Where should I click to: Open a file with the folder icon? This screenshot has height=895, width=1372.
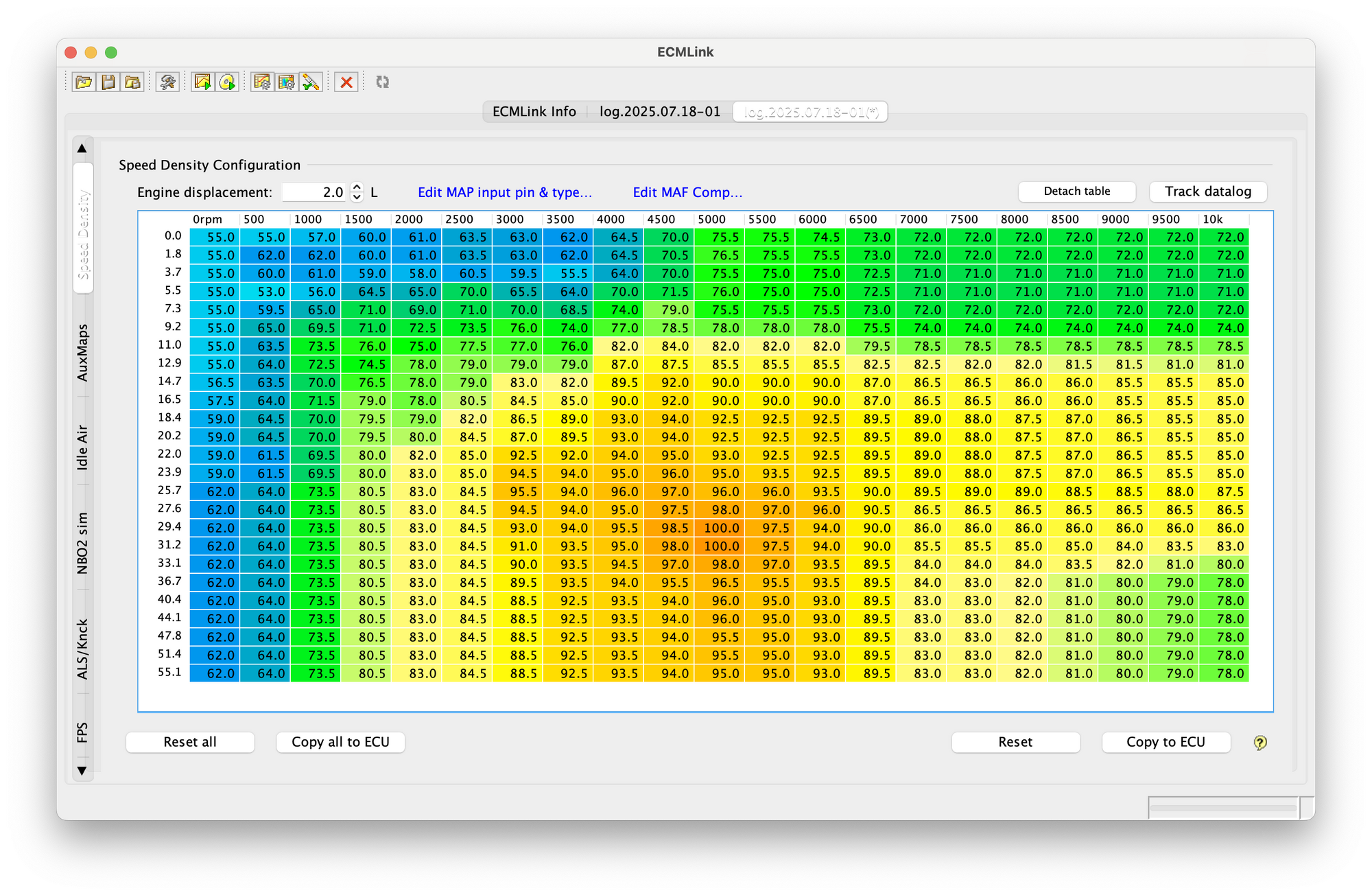pyautogui.click(x=84, y=82)
